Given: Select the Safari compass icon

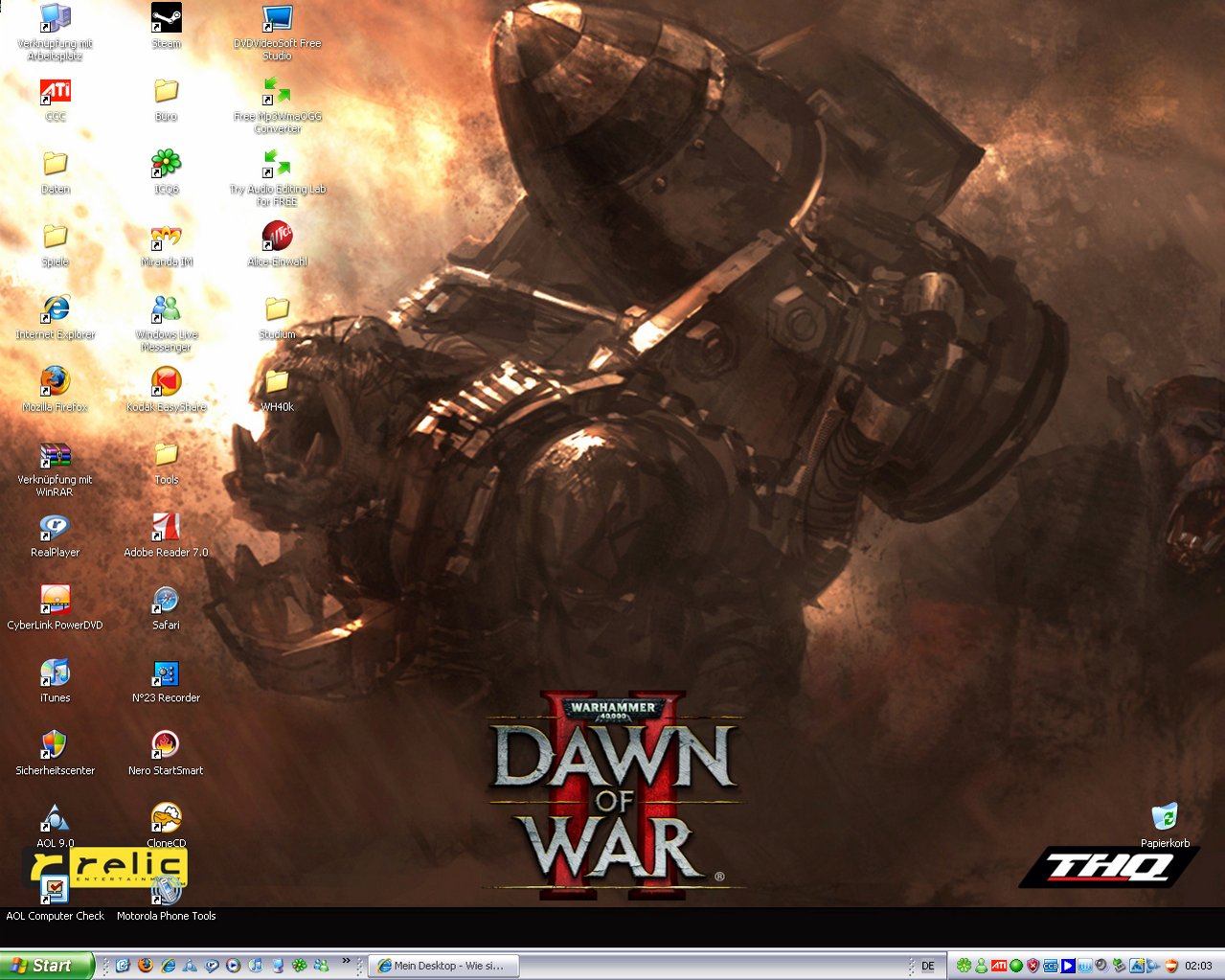Looking at the screenshot, I should coord(166,601).
